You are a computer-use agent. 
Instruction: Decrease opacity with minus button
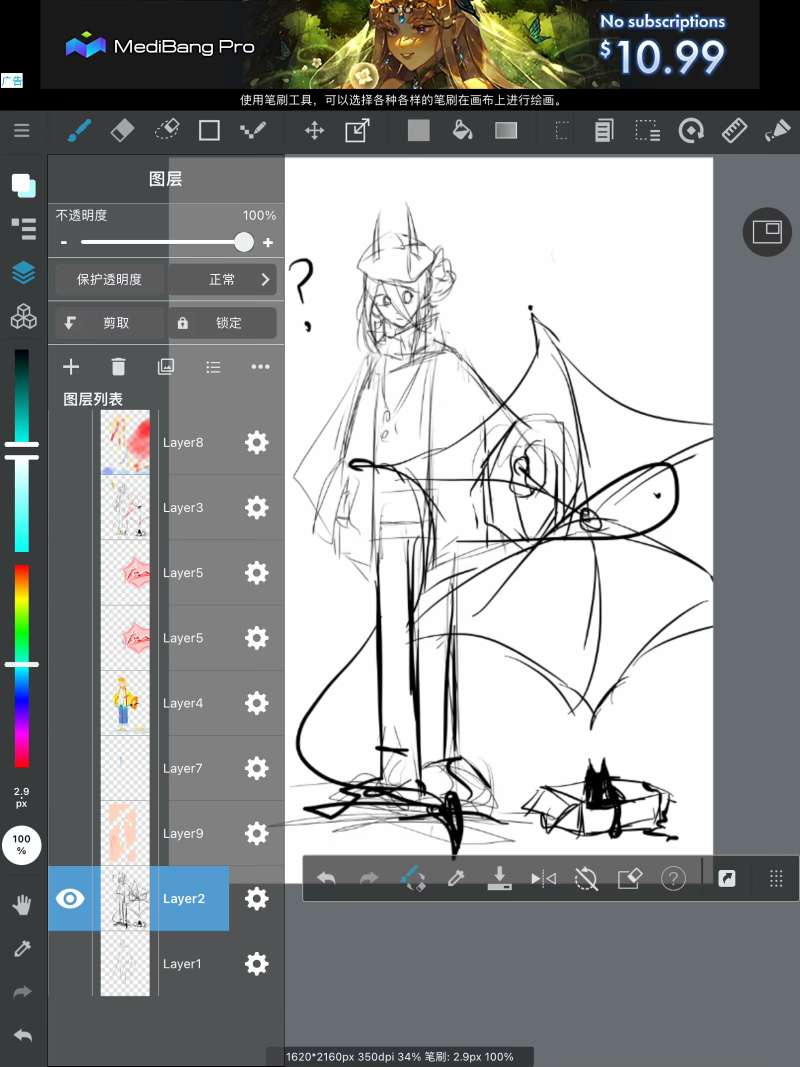64,242
